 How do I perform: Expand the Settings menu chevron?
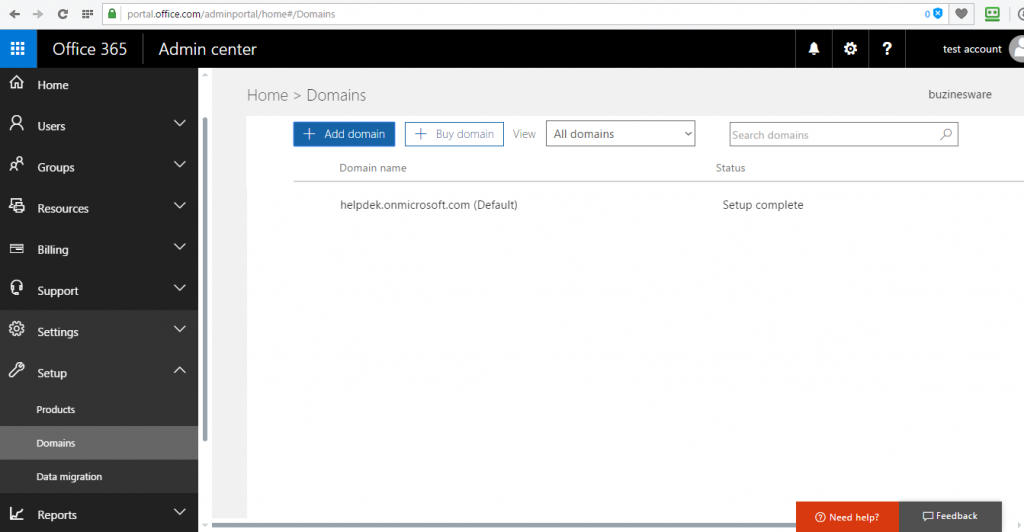point(180,329)
